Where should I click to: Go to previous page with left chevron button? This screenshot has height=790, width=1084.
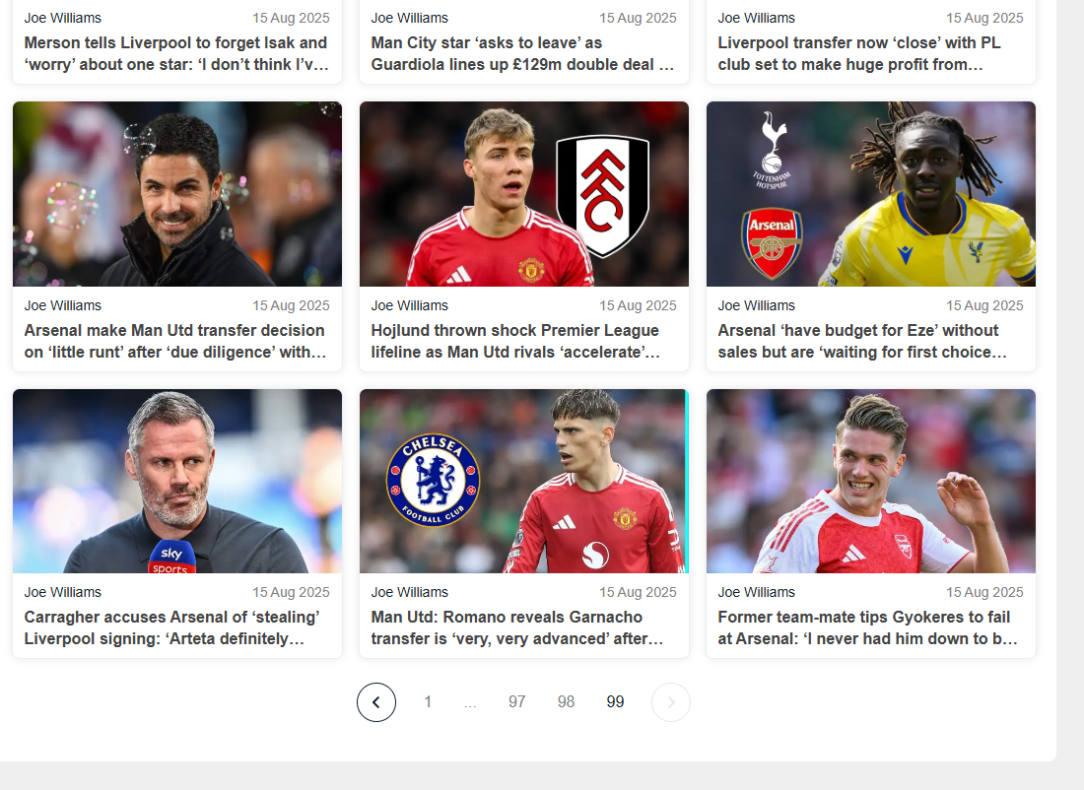coord(376,702)
